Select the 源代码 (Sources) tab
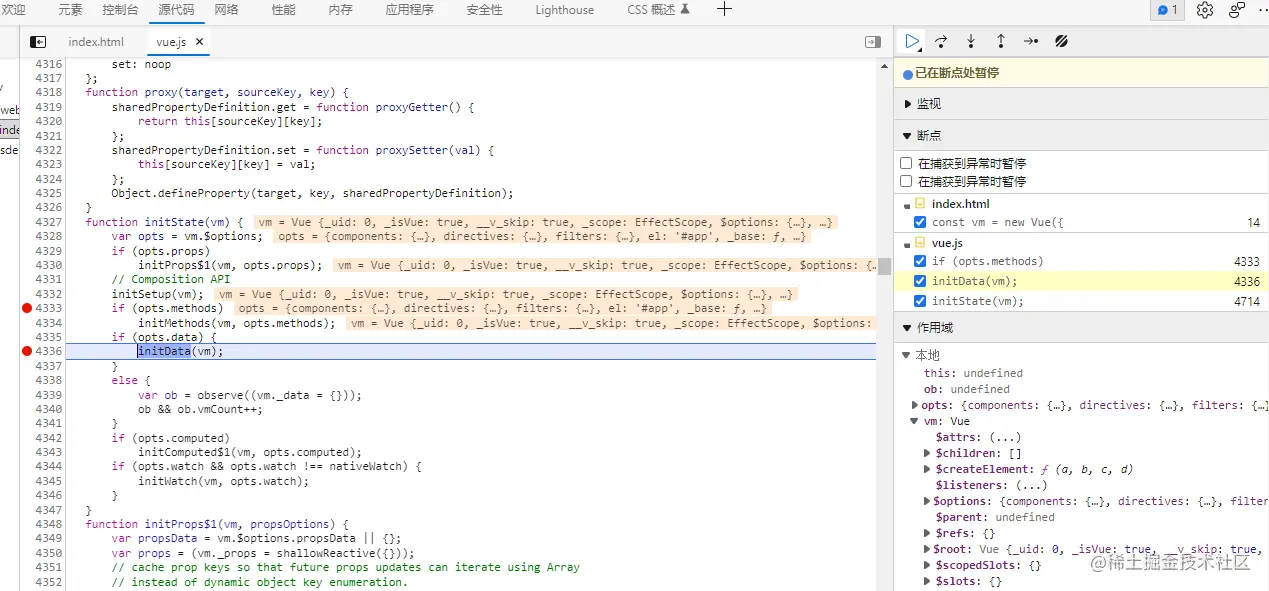Image resolution: width=1269 pixels, height=591 pixels. coord(176,10)
